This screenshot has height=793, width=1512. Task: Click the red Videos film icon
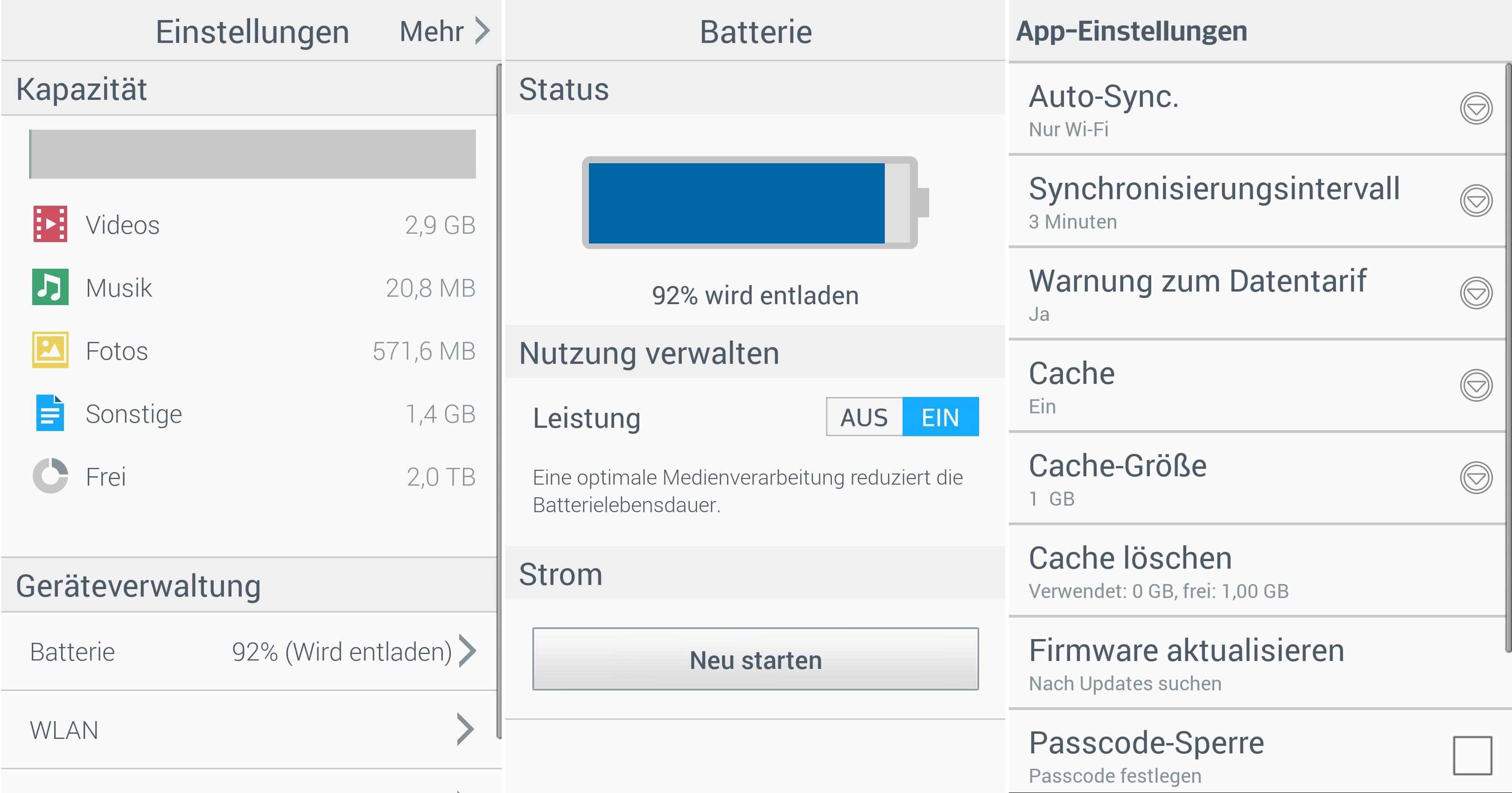click(x=50, y=224)
